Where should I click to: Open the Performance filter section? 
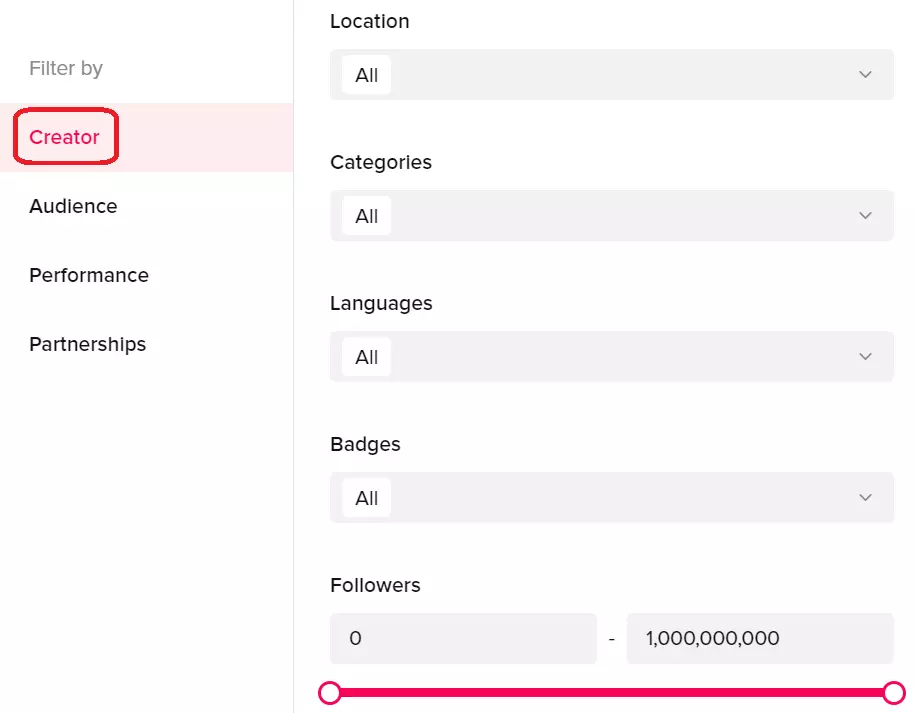tap(89, 276)
